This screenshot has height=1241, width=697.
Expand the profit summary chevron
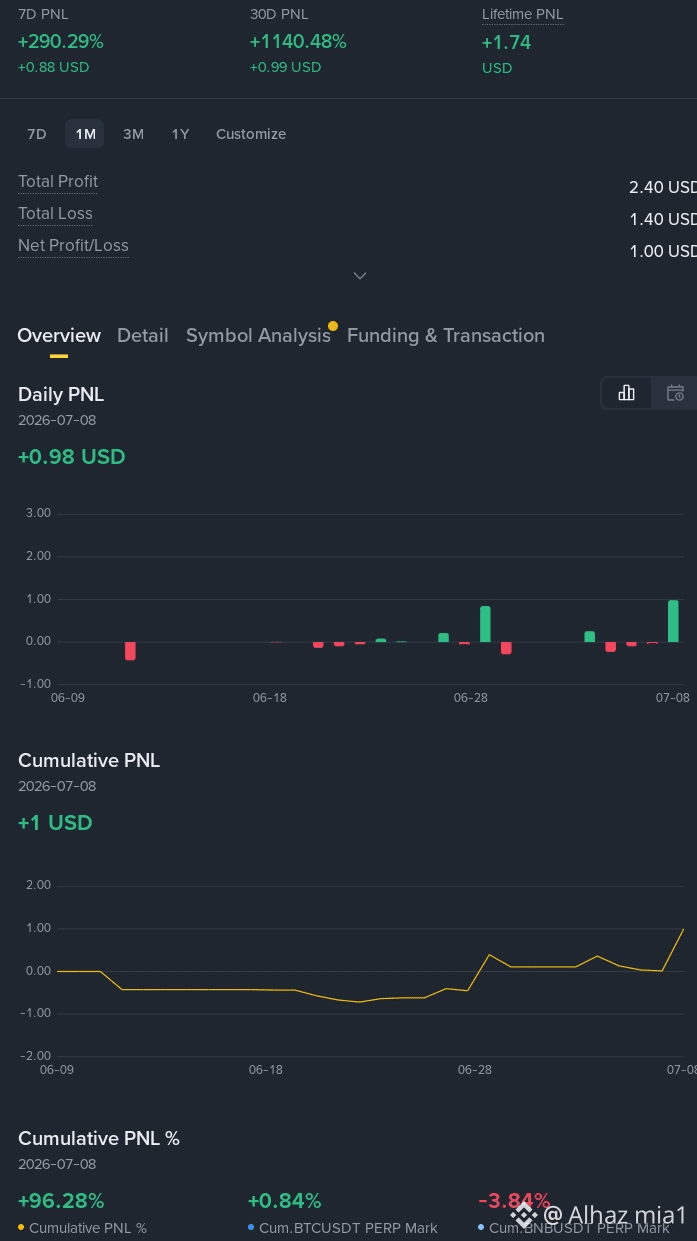tap(360, 275)
